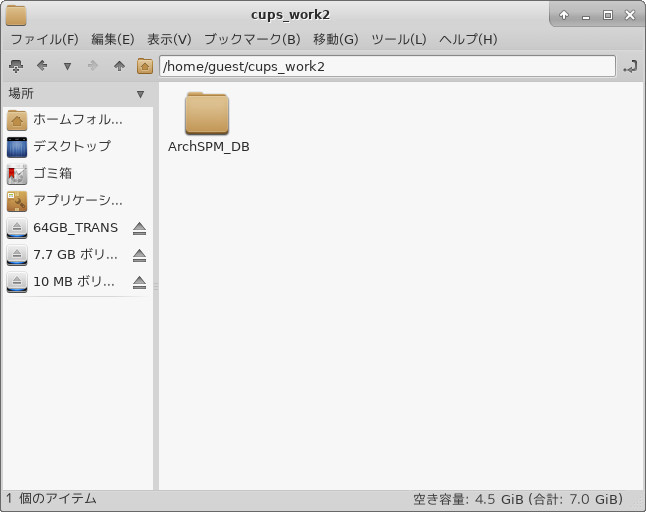Expand the 場所 side pane dropdown
The width and height of the screenshot is (646, 512).
click(140, 94)
